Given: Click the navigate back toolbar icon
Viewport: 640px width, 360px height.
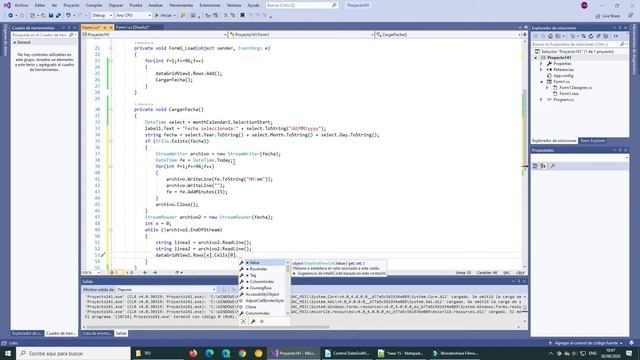Looking at the screenshot, I should coord(10,16).
